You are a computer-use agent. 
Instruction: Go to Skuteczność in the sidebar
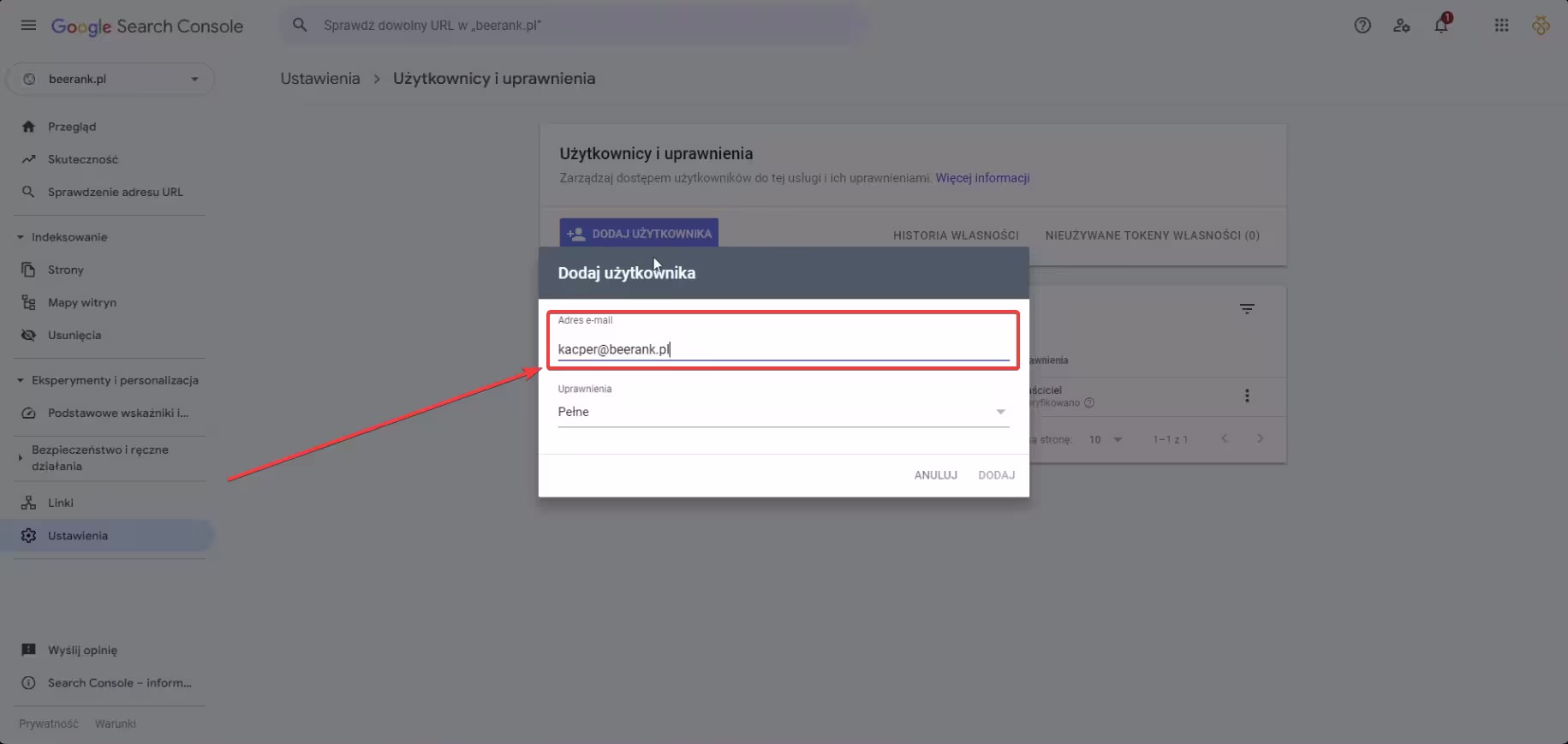[83, 159]
